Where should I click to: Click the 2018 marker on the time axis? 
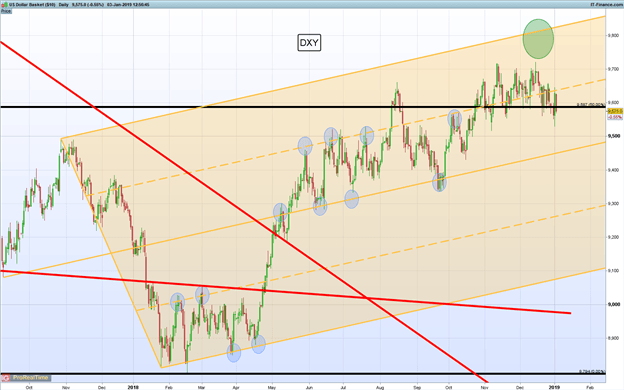pyautogui.click(x=133, y=387)
